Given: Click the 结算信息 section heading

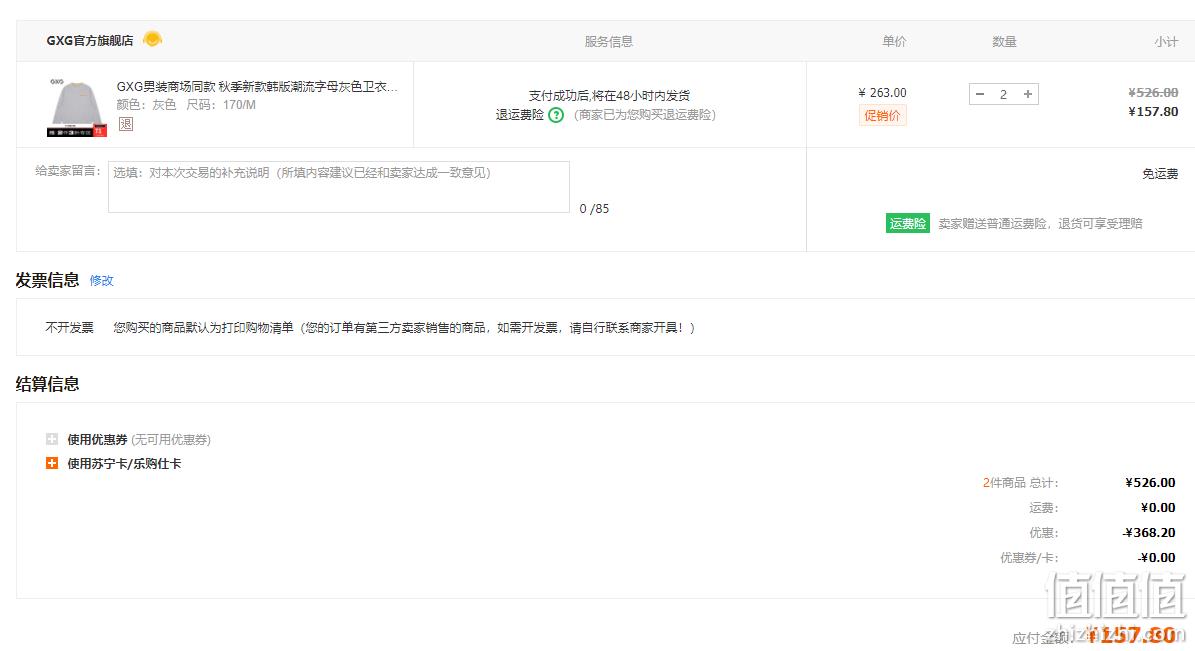Looking at the screenshot, I should pos(47,384).
